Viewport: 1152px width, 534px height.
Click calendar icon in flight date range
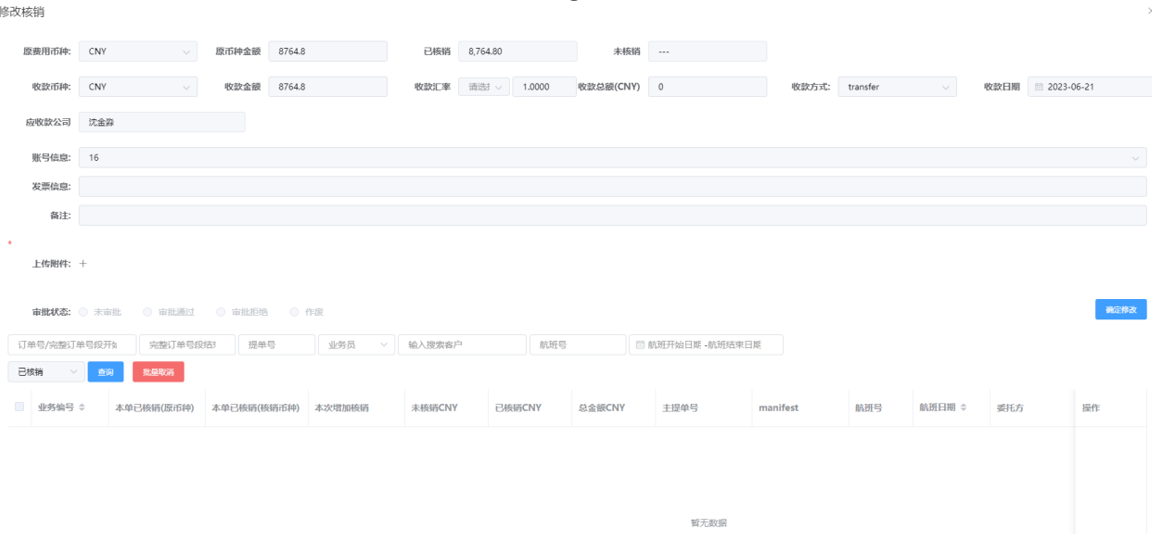(x=640, y=344)
